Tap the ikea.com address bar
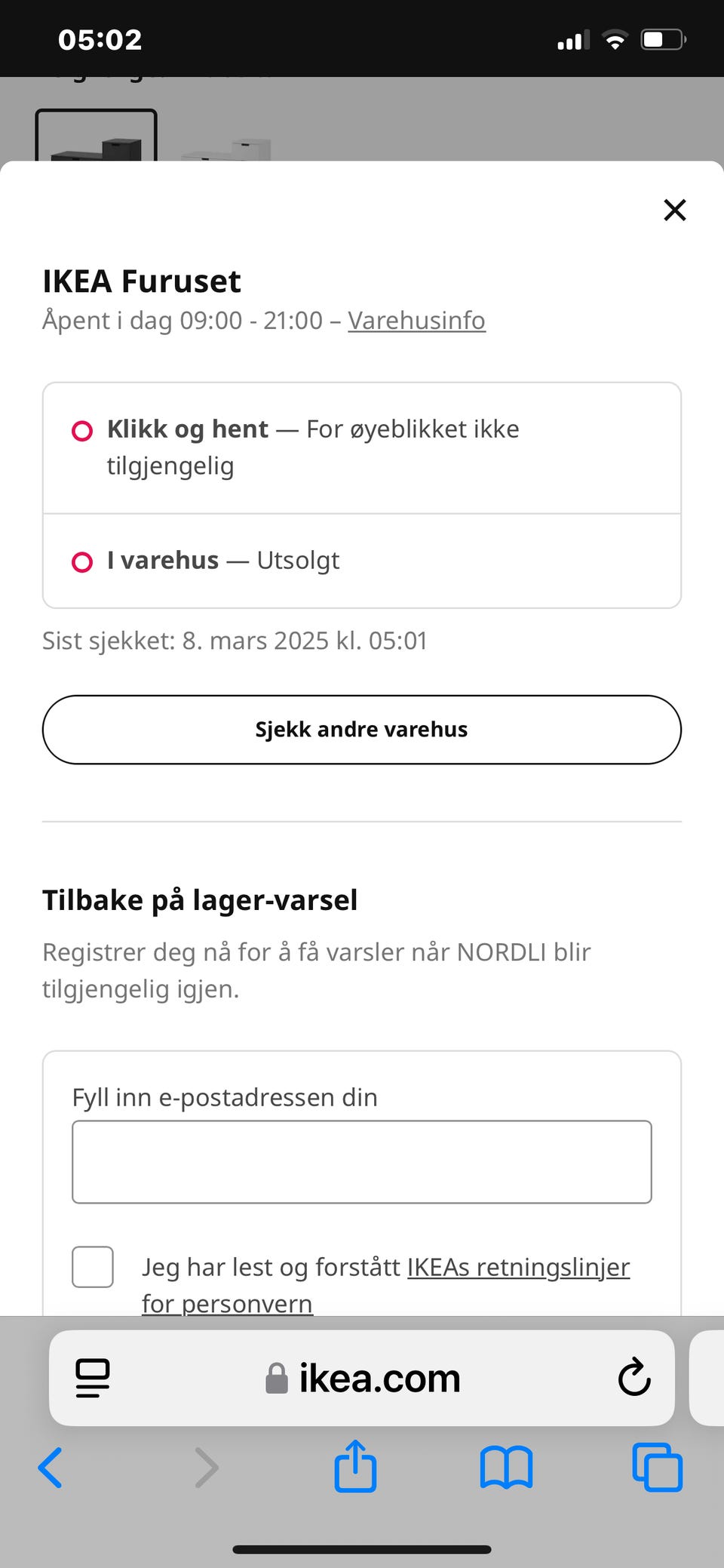Image resolution: width=724 pixels, height=1568 pixels. 379,1379
